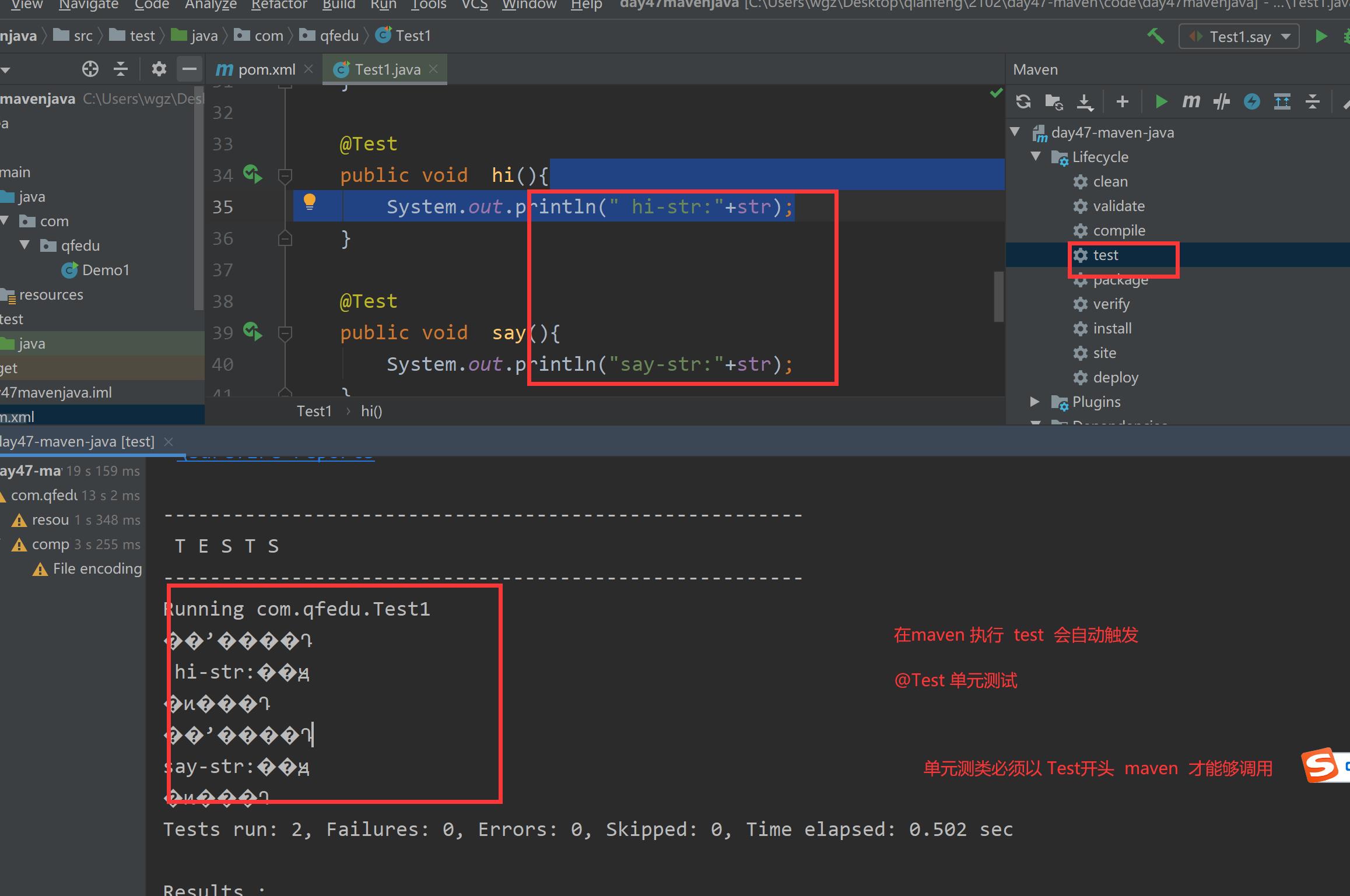Click Generate Sources and Update Folders icon
Viewport: 1350px width, 896px height.
[1054, 102]
